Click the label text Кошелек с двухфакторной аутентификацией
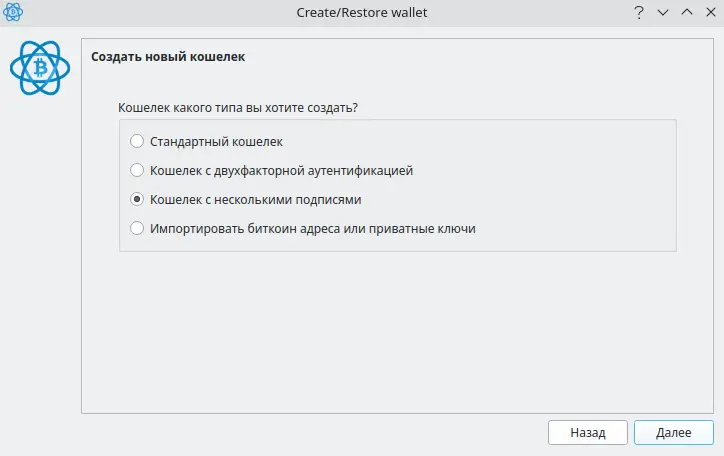724x456 pixels. click(x=281, y=171)
